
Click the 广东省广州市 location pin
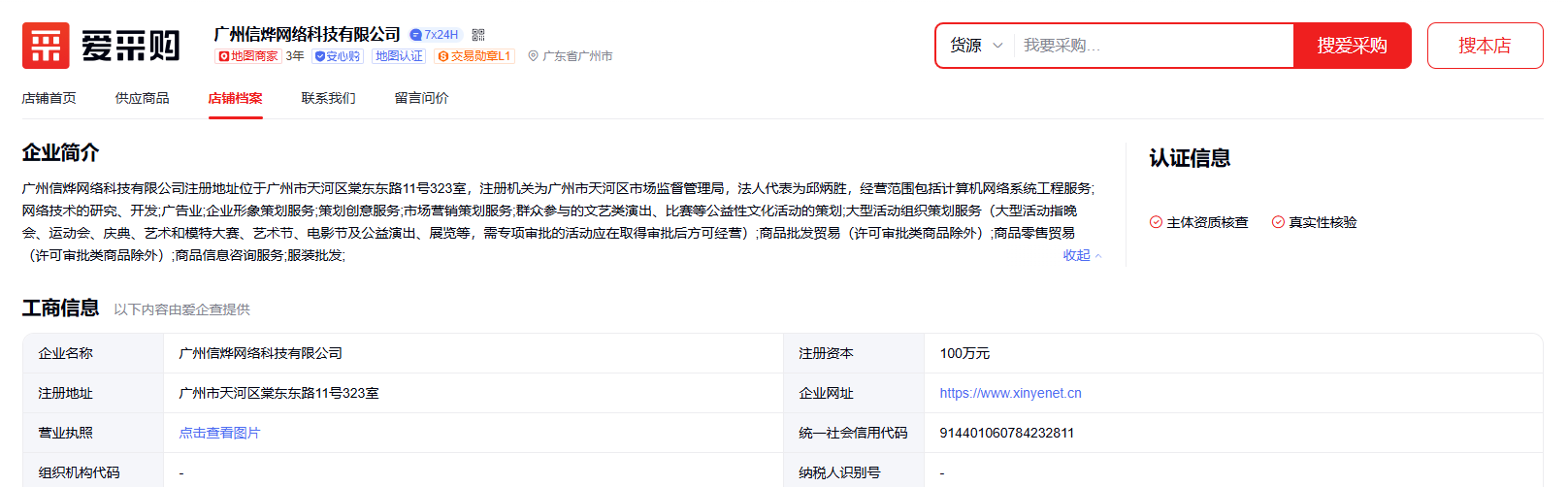[533, 56]
